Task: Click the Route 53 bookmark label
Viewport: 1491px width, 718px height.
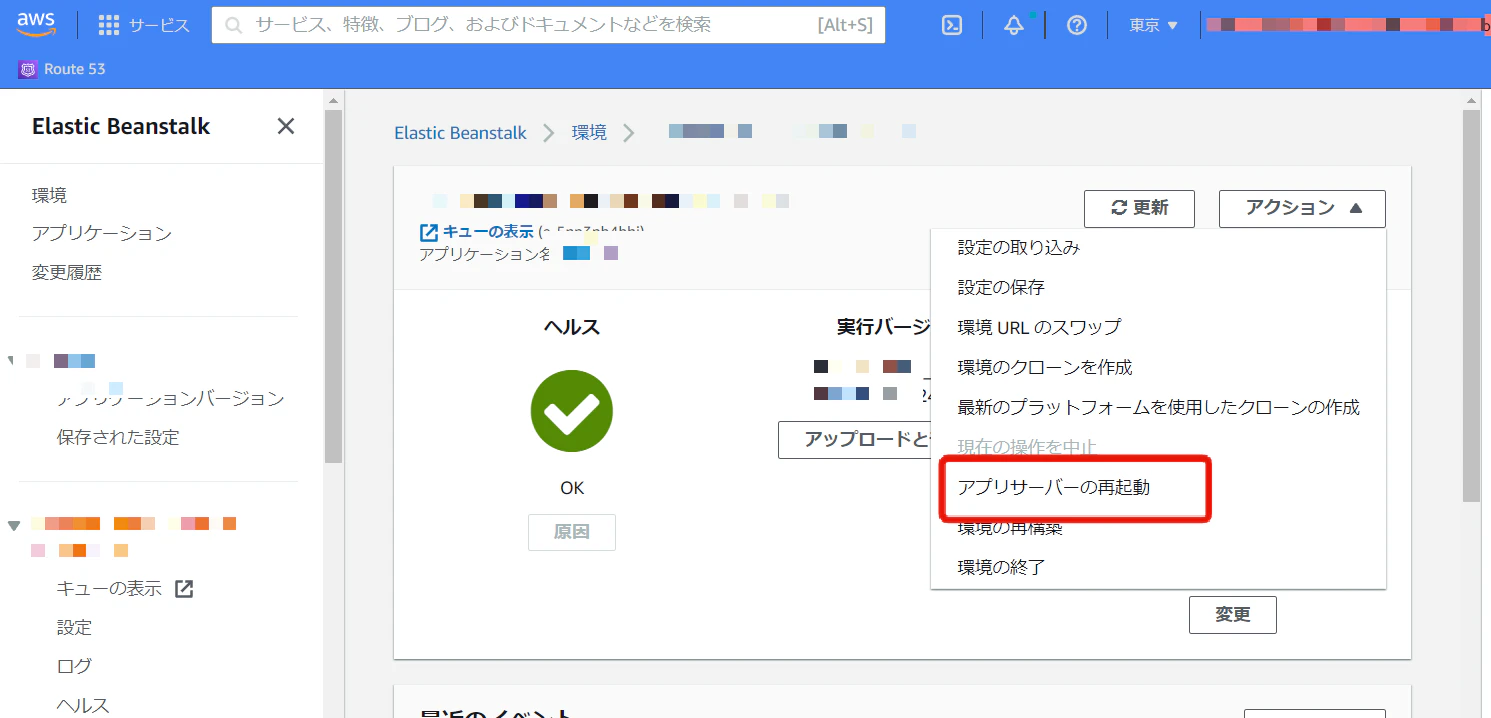Action: (75, 69)
